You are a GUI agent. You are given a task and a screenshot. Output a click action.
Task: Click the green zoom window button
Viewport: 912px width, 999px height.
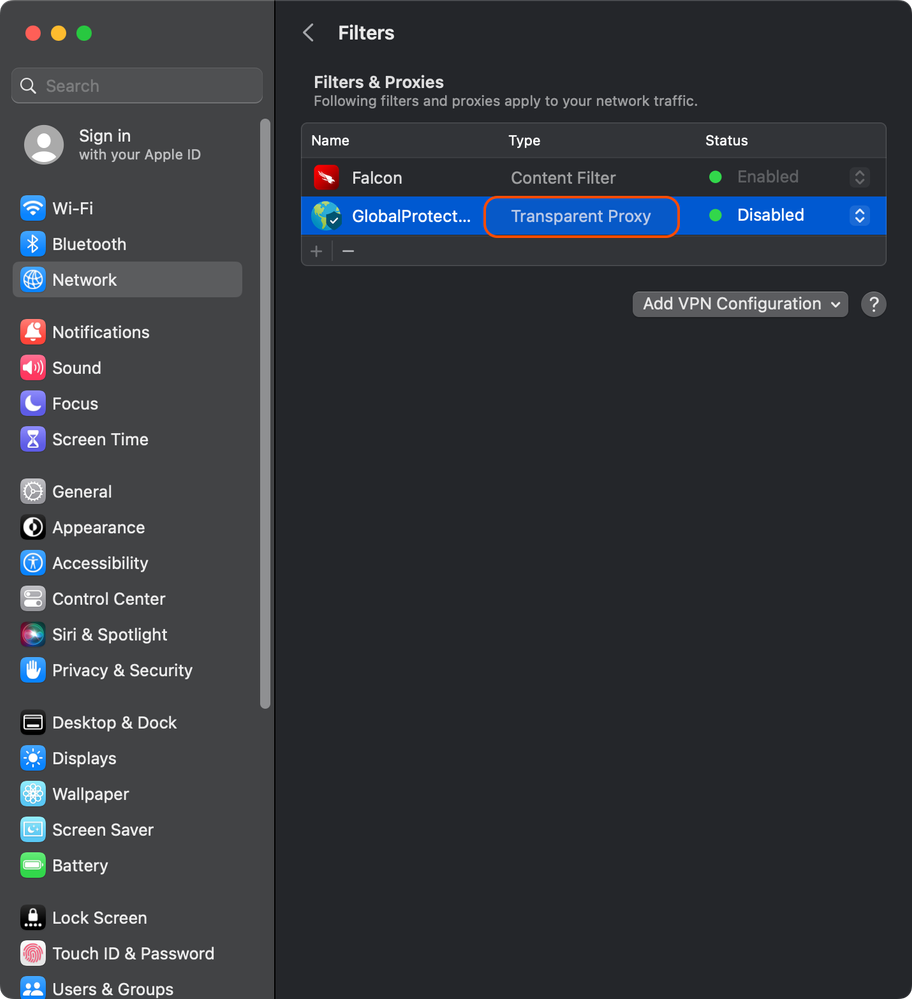(x=84, y=33)
